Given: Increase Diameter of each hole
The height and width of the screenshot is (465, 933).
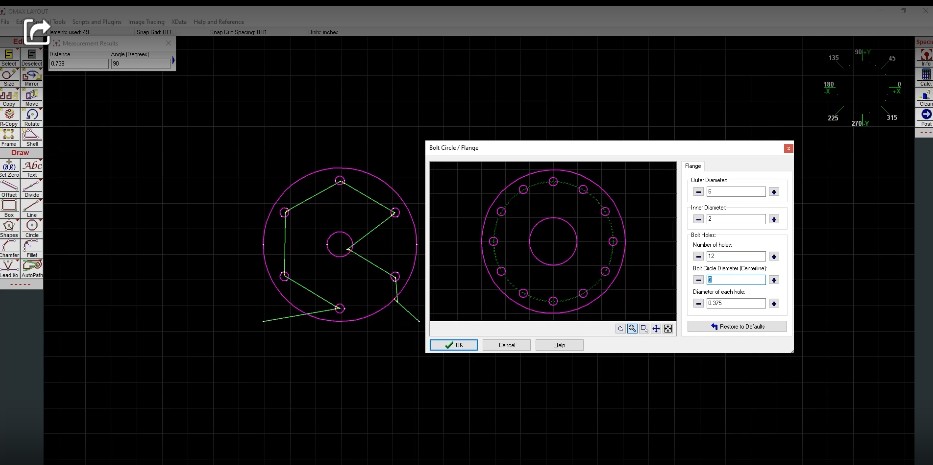Looking at the screenshot, I should point(774,304).
